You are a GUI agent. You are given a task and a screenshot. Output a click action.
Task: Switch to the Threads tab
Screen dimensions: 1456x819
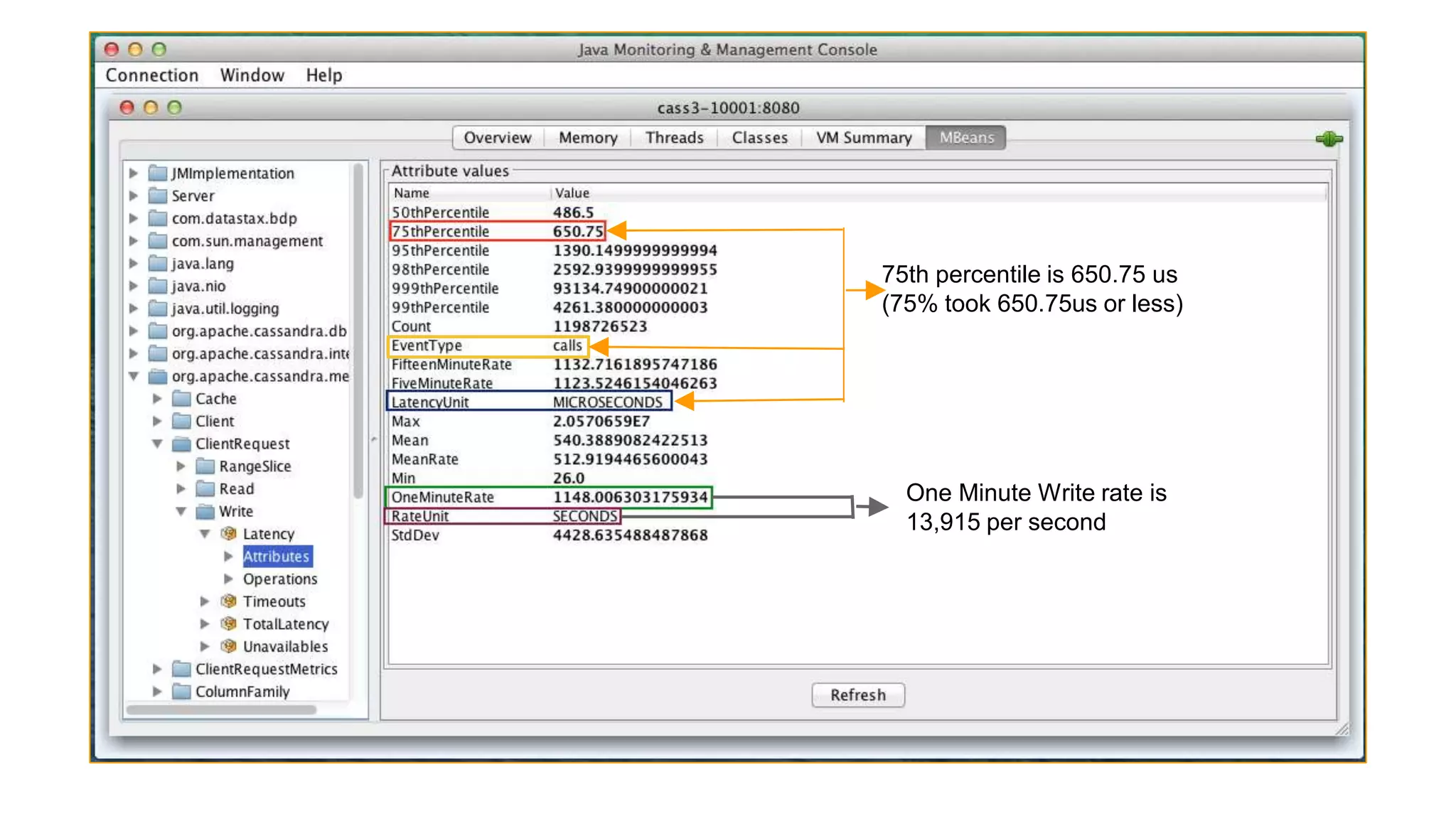click(675, 138)
